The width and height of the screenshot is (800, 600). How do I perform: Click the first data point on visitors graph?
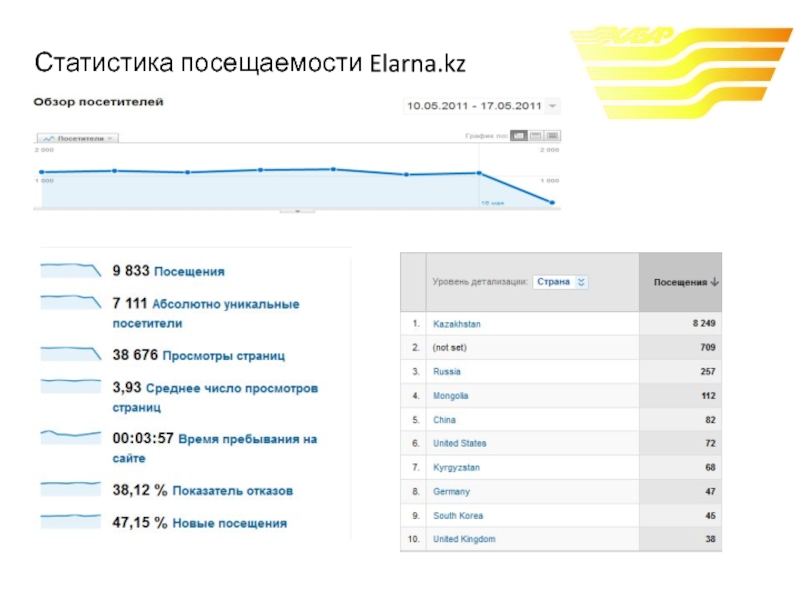point(42,172)
